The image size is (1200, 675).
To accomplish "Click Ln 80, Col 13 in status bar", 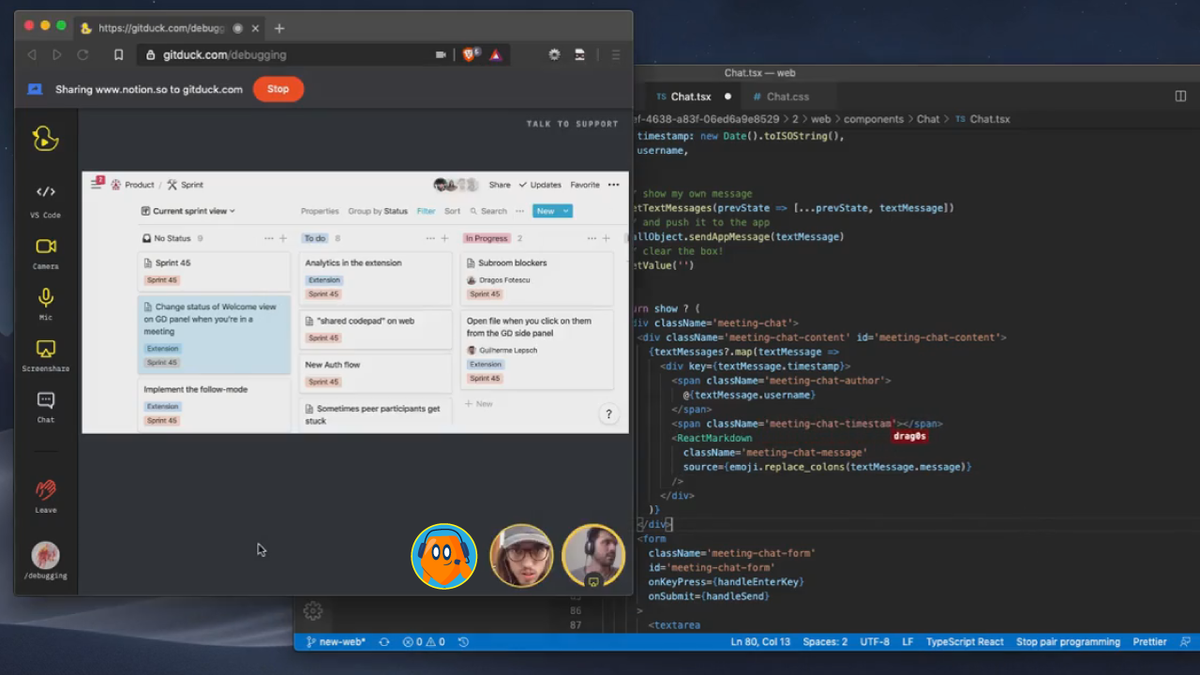I will [760, 642].
